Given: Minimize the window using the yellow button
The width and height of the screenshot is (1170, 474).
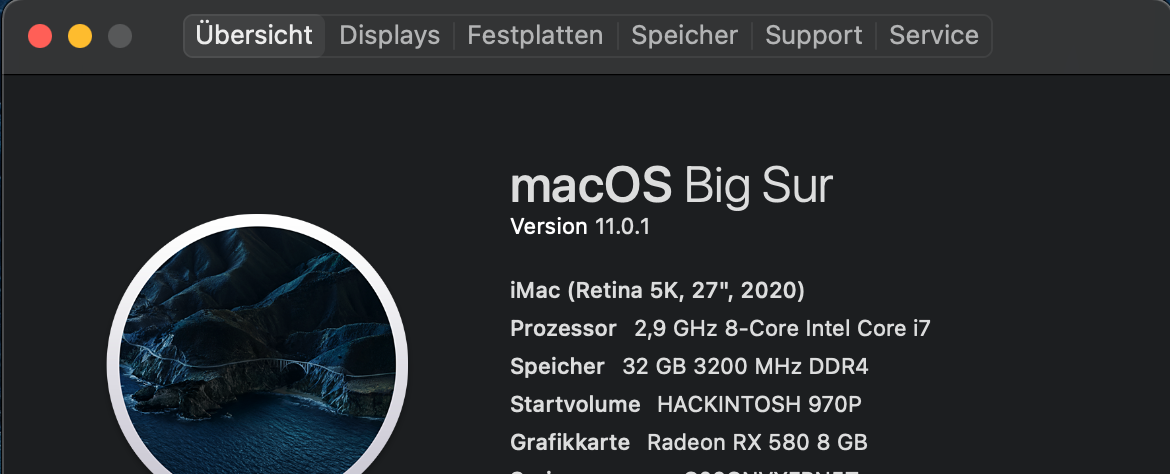Looking at the screenshot, I should coord(80,37).
